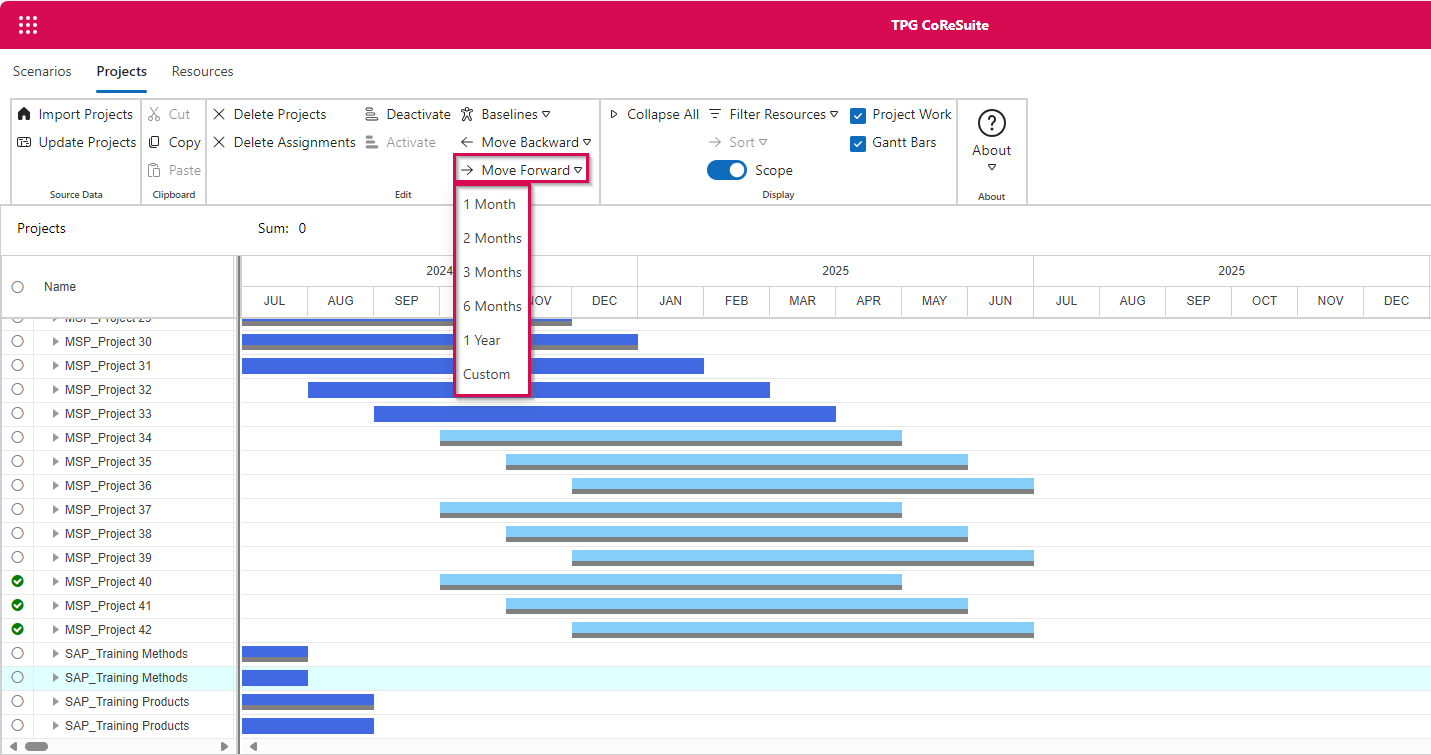Image resolution: width=1431 pixels, height=755 pixels.
Task: Turn off the Scope toggle switch
Action: click(727, 170)
